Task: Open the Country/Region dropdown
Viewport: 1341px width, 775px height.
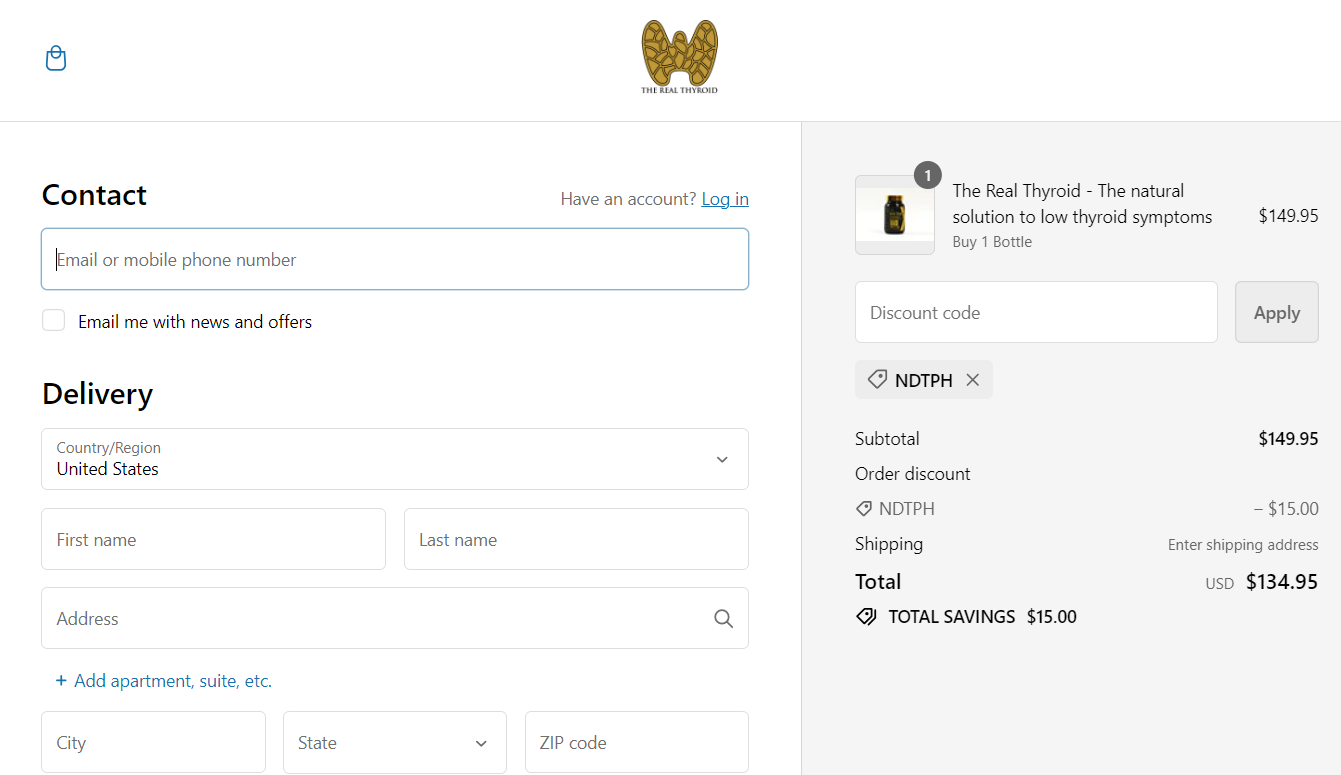Action: (x=395, y=459)
